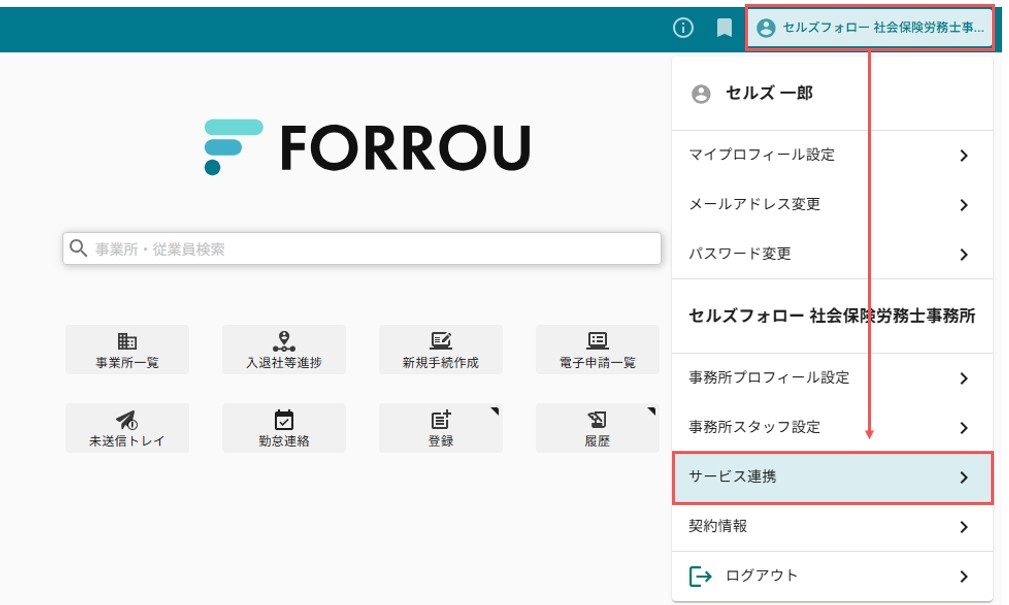Focus the 事業所・従業員検索 search field
This screenshot has height=605, width=1009.
(362, 248)
